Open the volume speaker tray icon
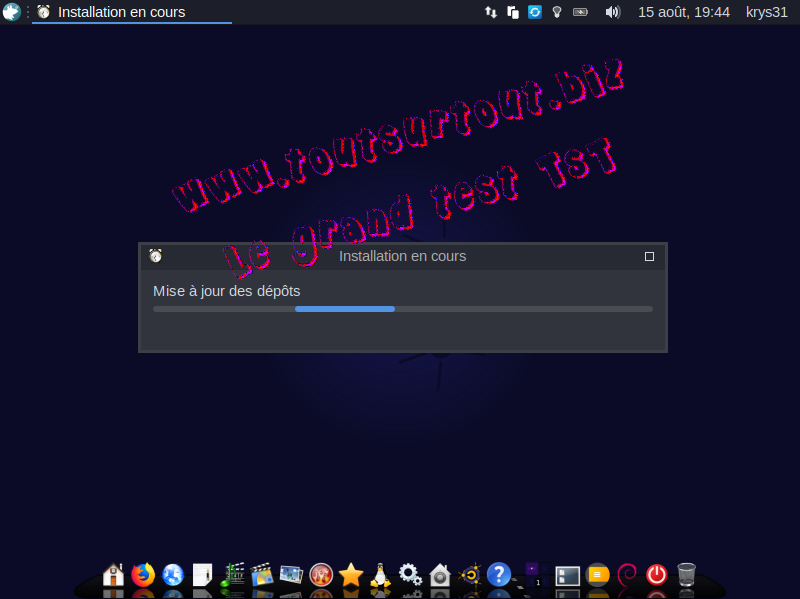Viewport: 800px width, 599px height. coord(612,12)
